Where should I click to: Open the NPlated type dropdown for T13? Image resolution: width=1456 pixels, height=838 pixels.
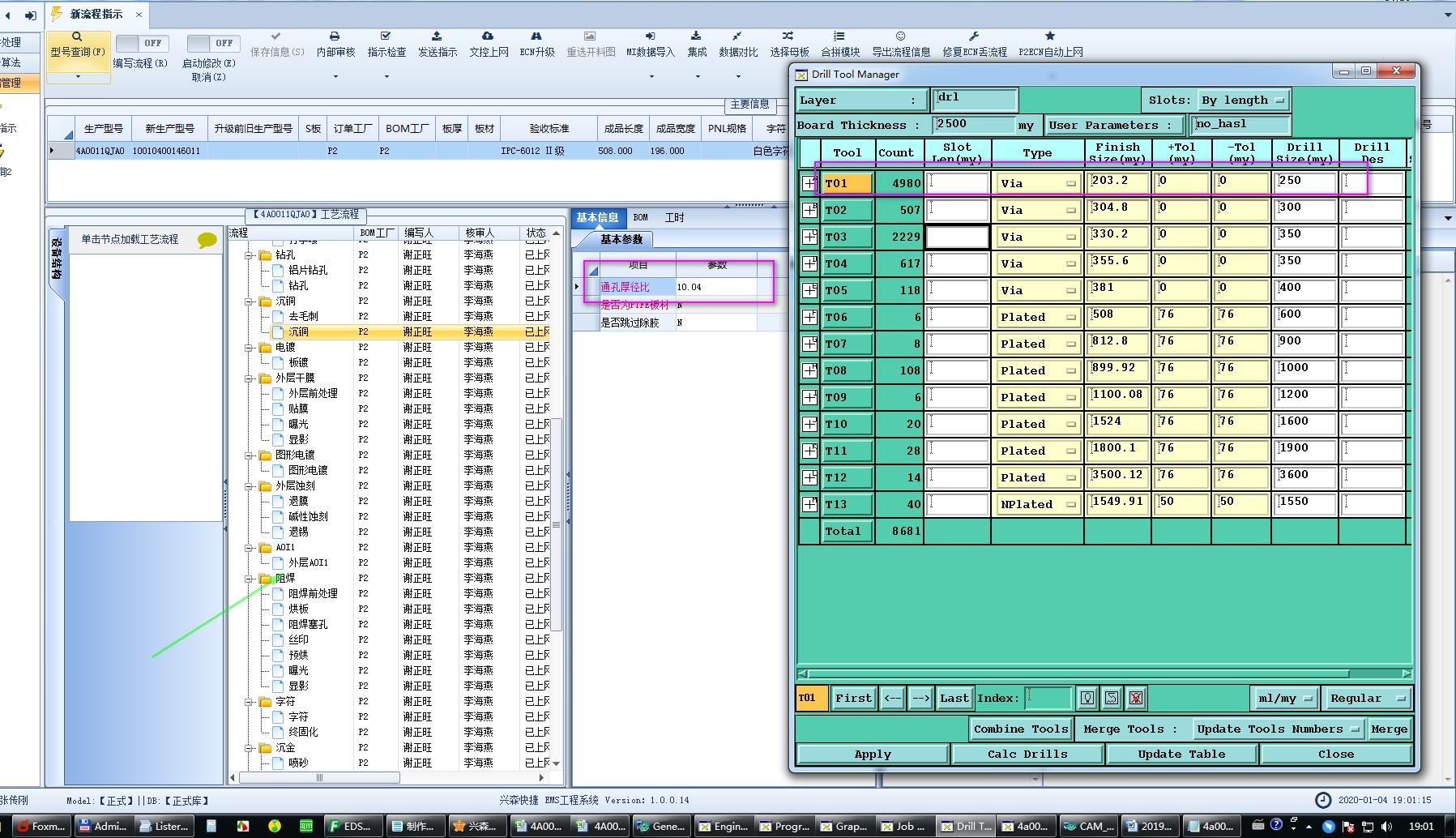pos(1037,505)
